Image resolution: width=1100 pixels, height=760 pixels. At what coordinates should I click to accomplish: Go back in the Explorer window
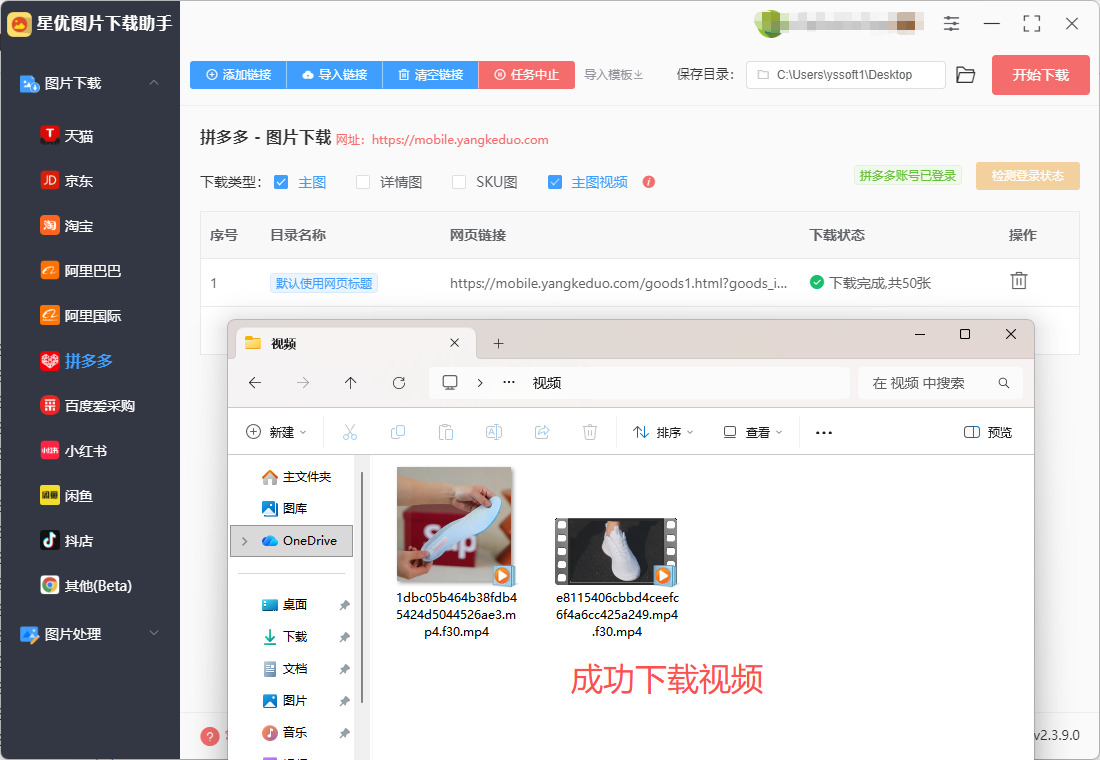tap(255, 382)
